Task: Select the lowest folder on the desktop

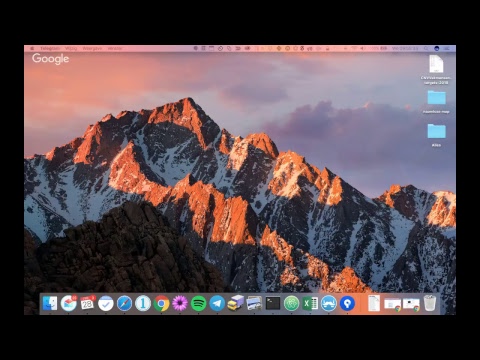Action: (436, 131)
